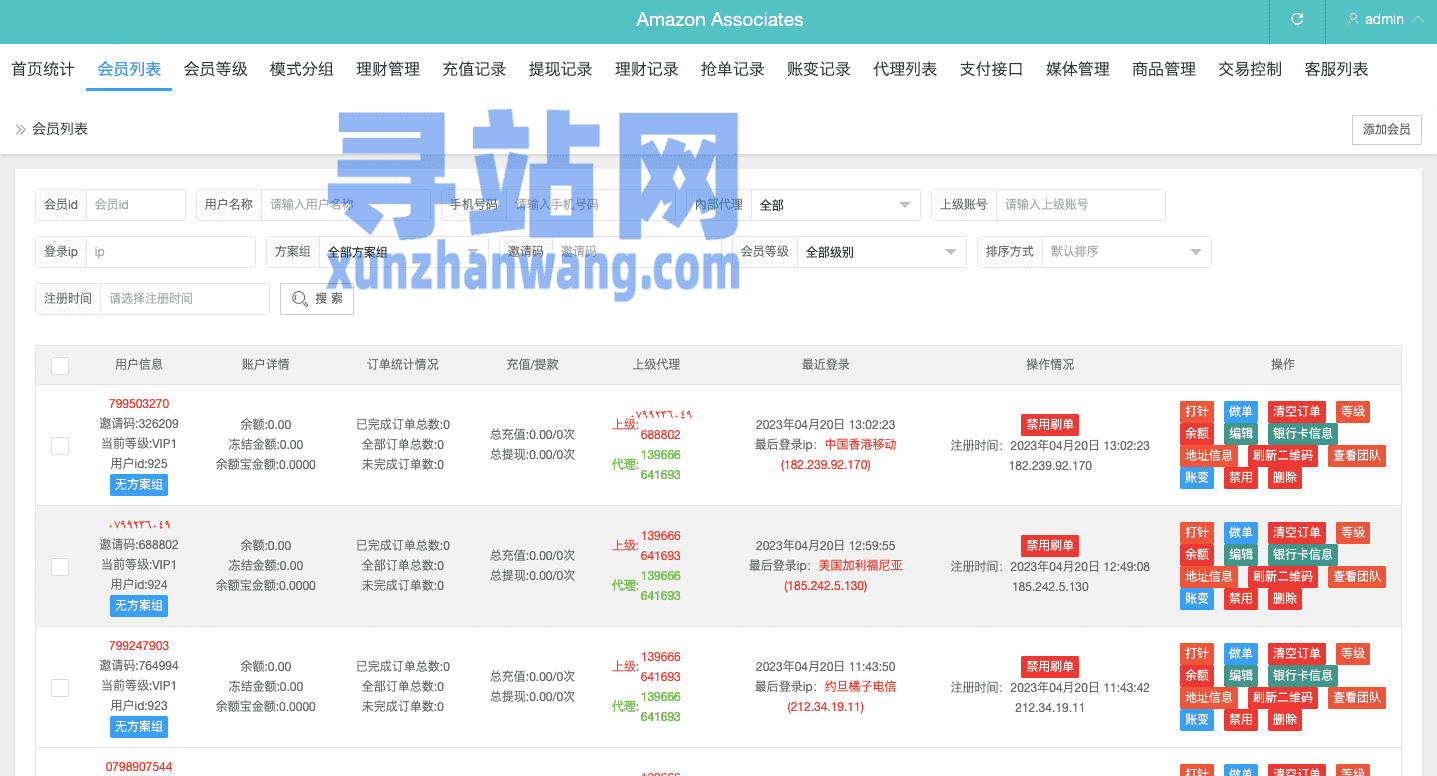Open the 提现记录 tab

coord(560,69)
